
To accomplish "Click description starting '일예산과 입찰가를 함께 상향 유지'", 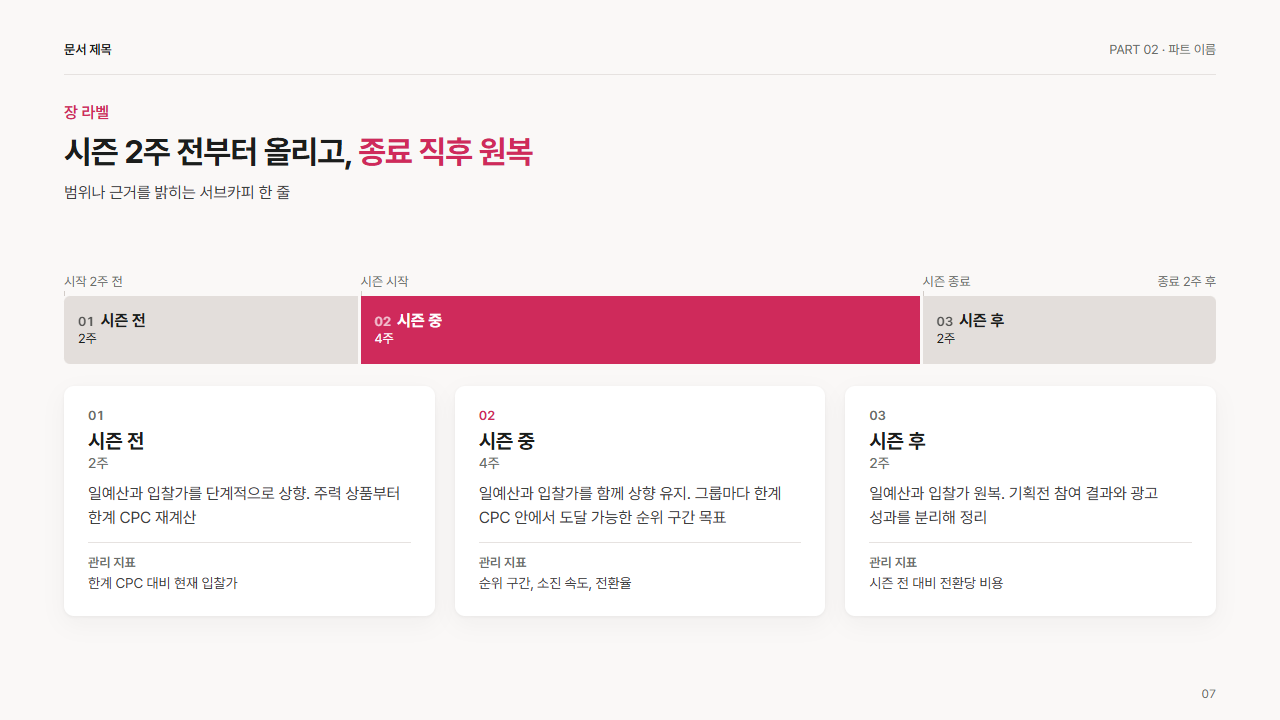I will click(630, 505).
